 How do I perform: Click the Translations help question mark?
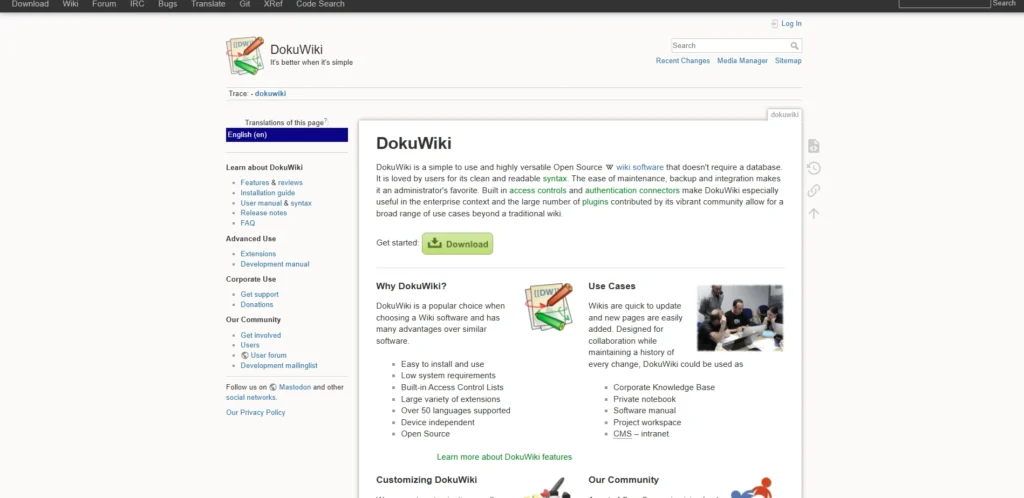pyautogui.click(x=326, y=121)
